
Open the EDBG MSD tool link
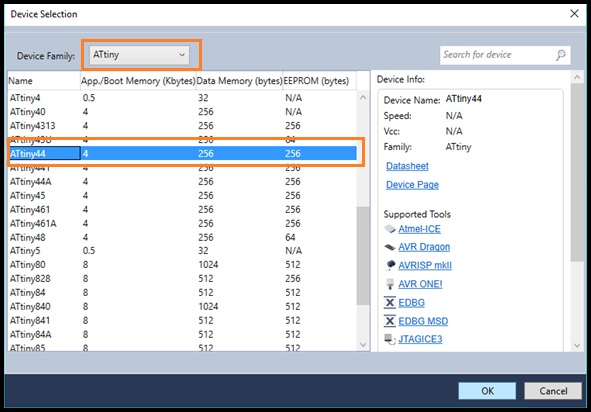pos(423,321)
